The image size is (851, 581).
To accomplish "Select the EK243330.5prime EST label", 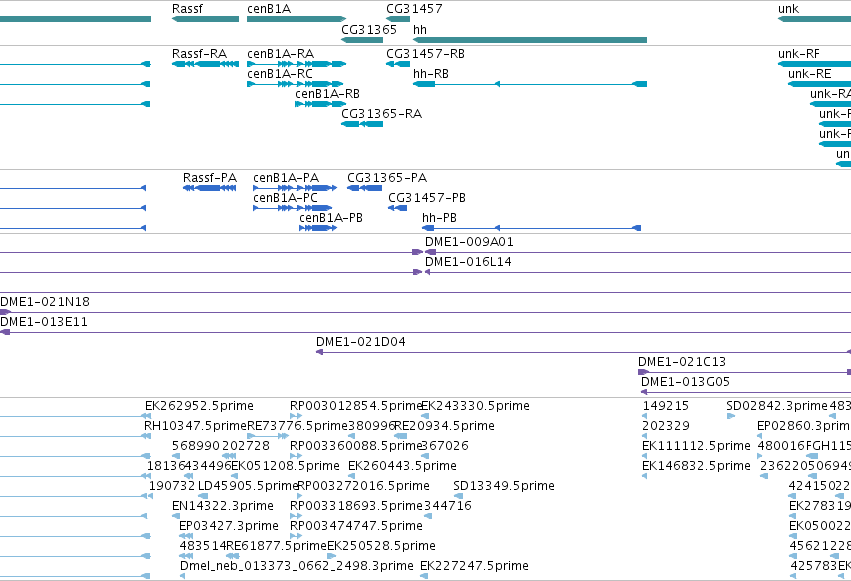I will coord(475,406).
